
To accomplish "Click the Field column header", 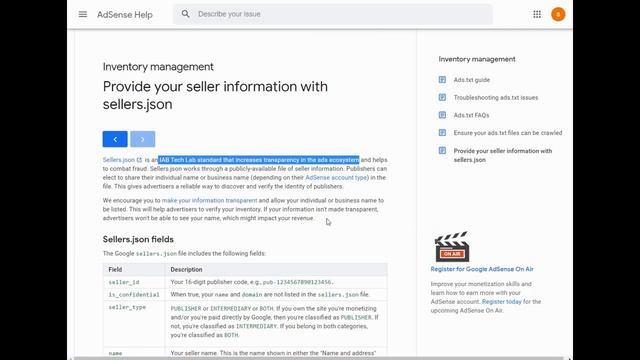I will pyautogui.click(x=134, y=269).
